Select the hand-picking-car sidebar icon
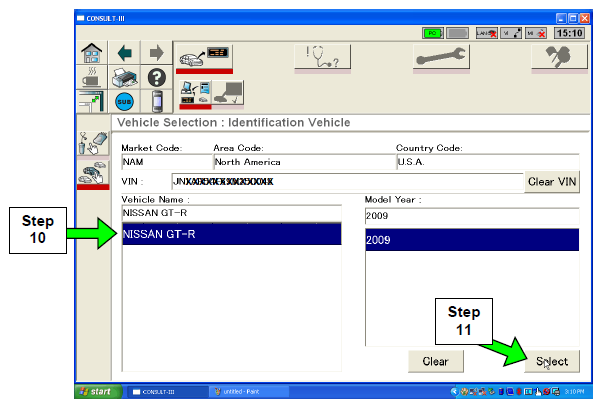The height and width of the screenshot is (408, 602). pyautogui.click(x=94, y=171)
